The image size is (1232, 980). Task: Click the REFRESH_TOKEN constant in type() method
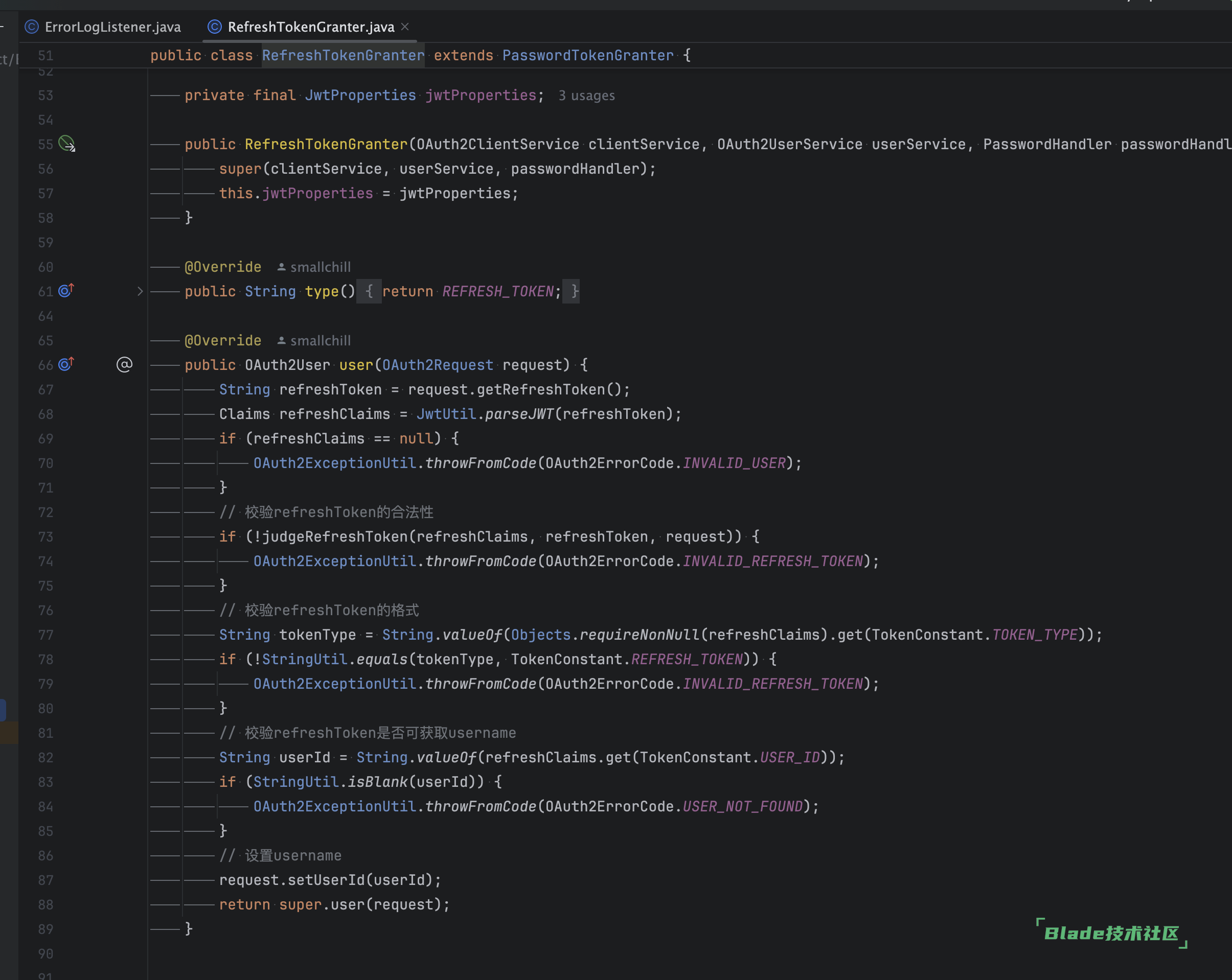click(x=498, y=291)
